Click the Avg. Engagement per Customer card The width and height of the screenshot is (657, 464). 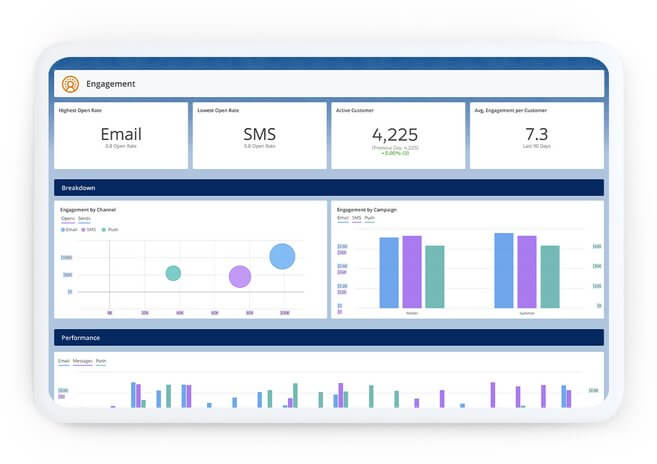(x=536, y=134)
